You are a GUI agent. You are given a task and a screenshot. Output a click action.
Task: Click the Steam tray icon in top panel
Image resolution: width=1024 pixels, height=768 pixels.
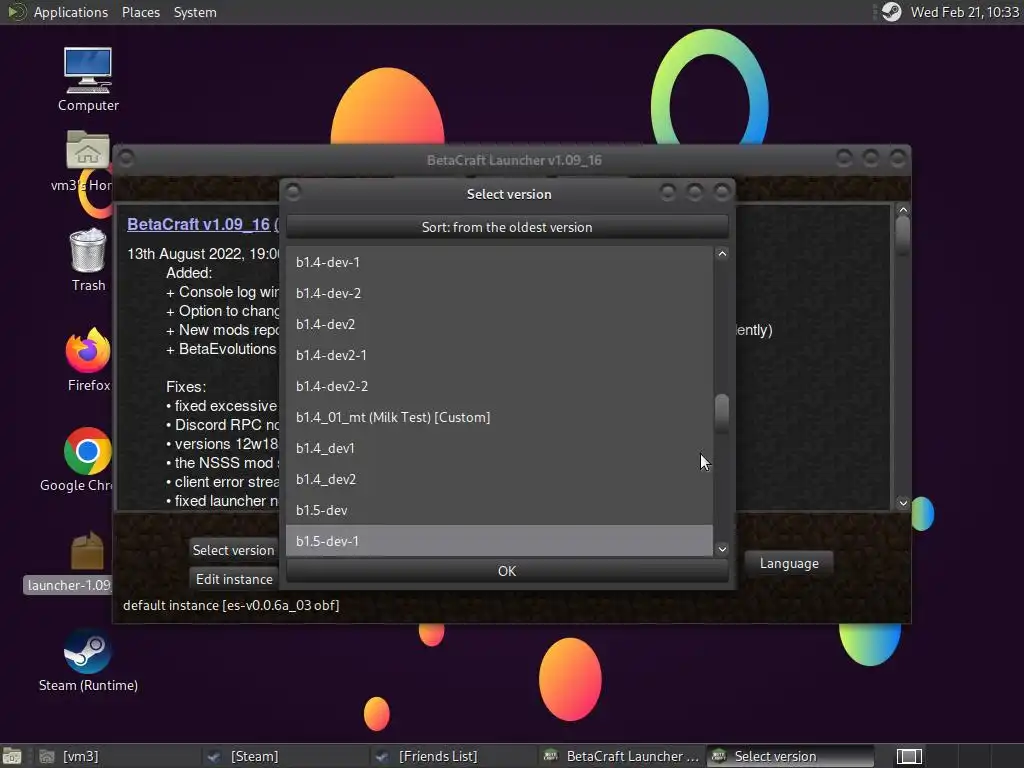point(891,12)
